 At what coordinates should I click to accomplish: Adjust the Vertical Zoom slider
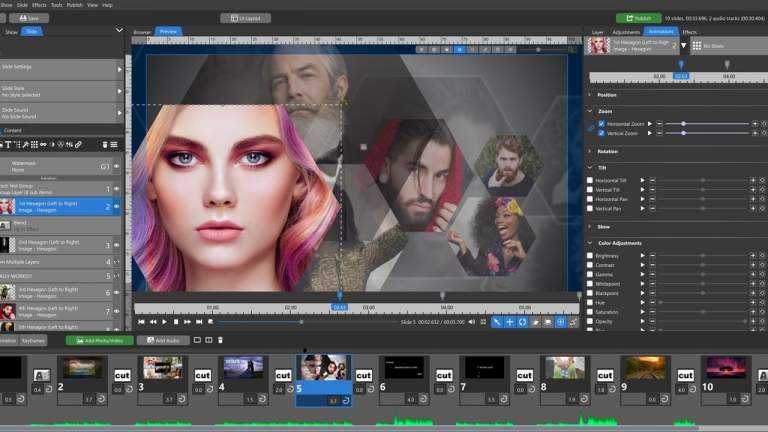(x=707, y=133)
